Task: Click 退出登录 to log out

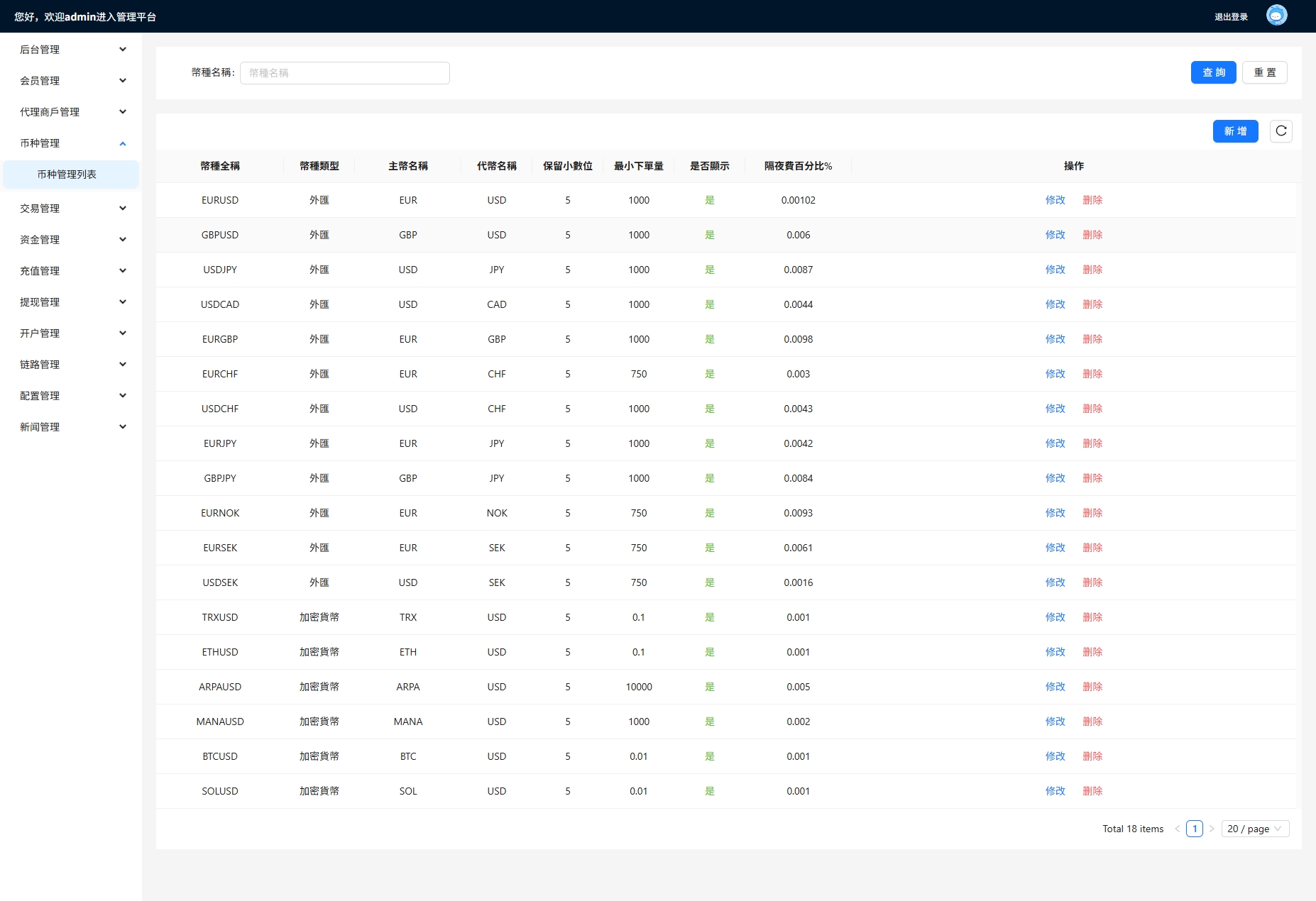Action: point(1231,17)
